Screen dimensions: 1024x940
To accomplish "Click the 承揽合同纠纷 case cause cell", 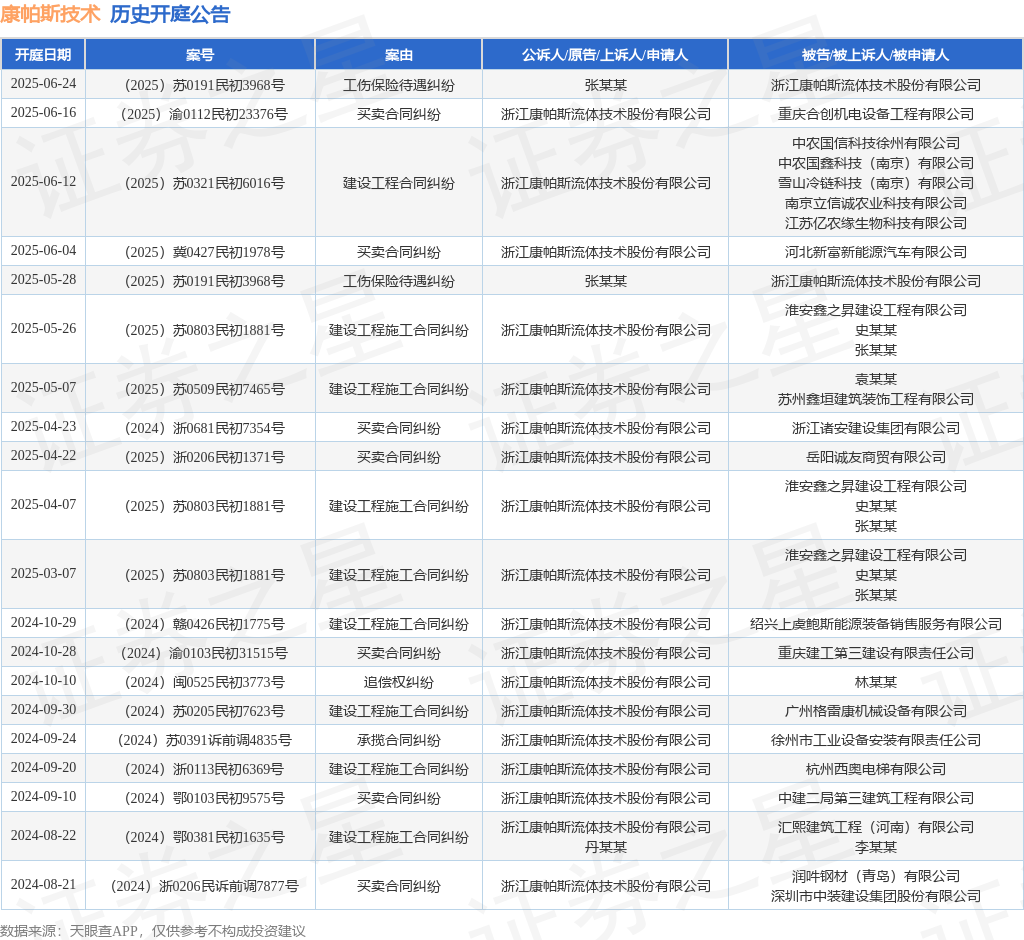I will coord(398,740).
